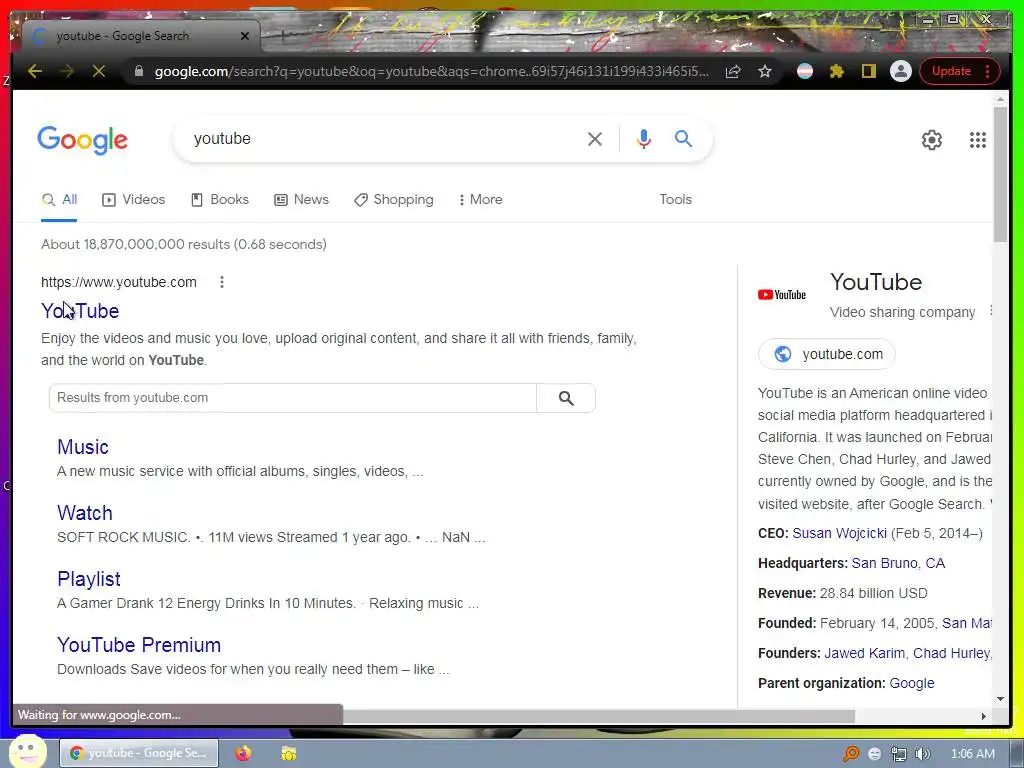Viewport: 1024px width, 768px height.
Task: Switch to the News tab
Action: tap(301, 200)
